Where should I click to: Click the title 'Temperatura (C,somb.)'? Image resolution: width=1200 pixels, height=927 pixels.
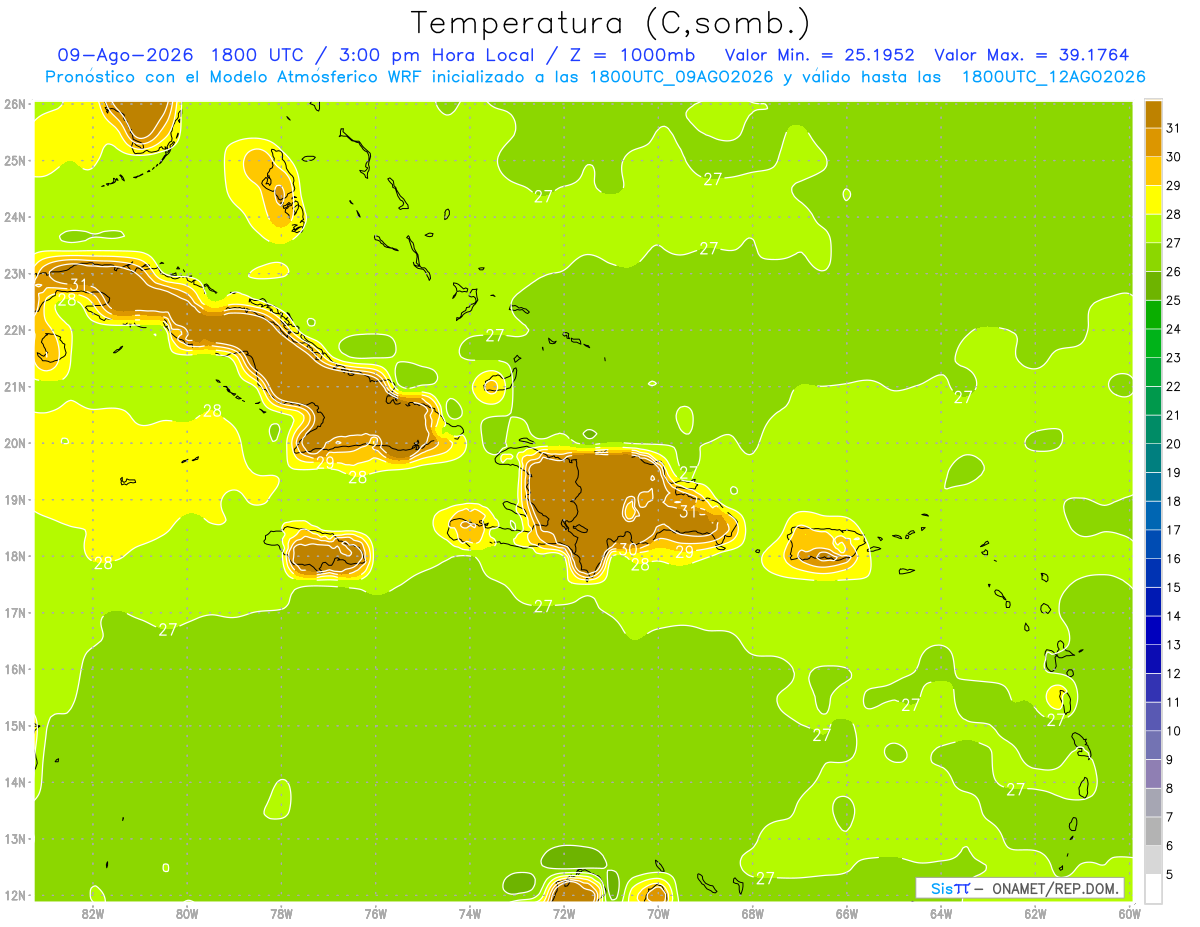point(611,24)
